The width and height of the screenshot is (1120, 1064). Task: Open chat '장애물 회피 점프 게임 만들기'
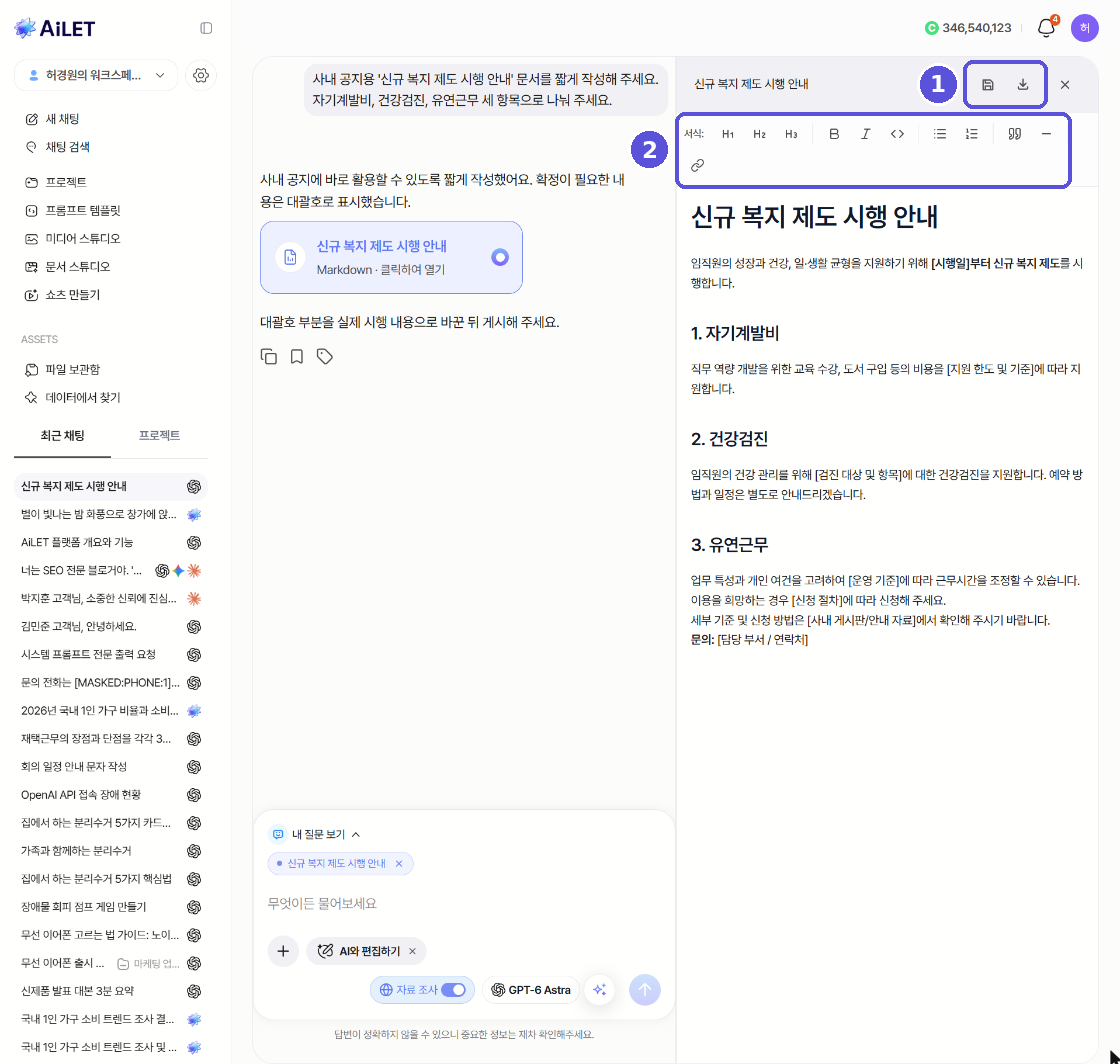click(111, 907)
